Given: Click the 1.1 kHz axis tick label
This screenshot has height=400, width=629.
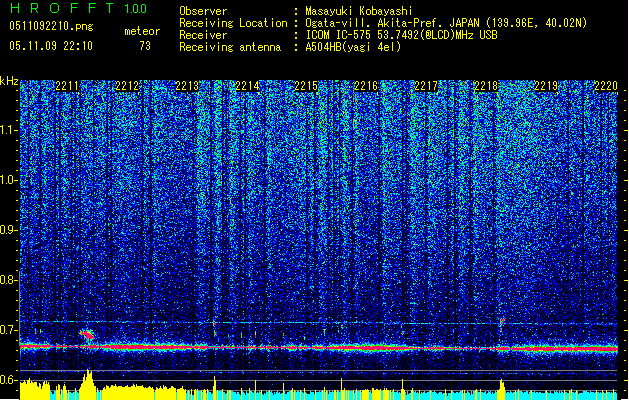Looking at the screenshot, I should click(8, 130).
